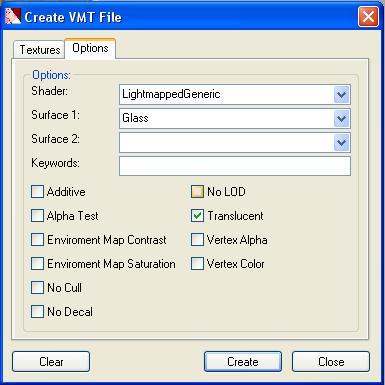Enable the Vertex Color option

pyautogui.click(x=197, y=264)
